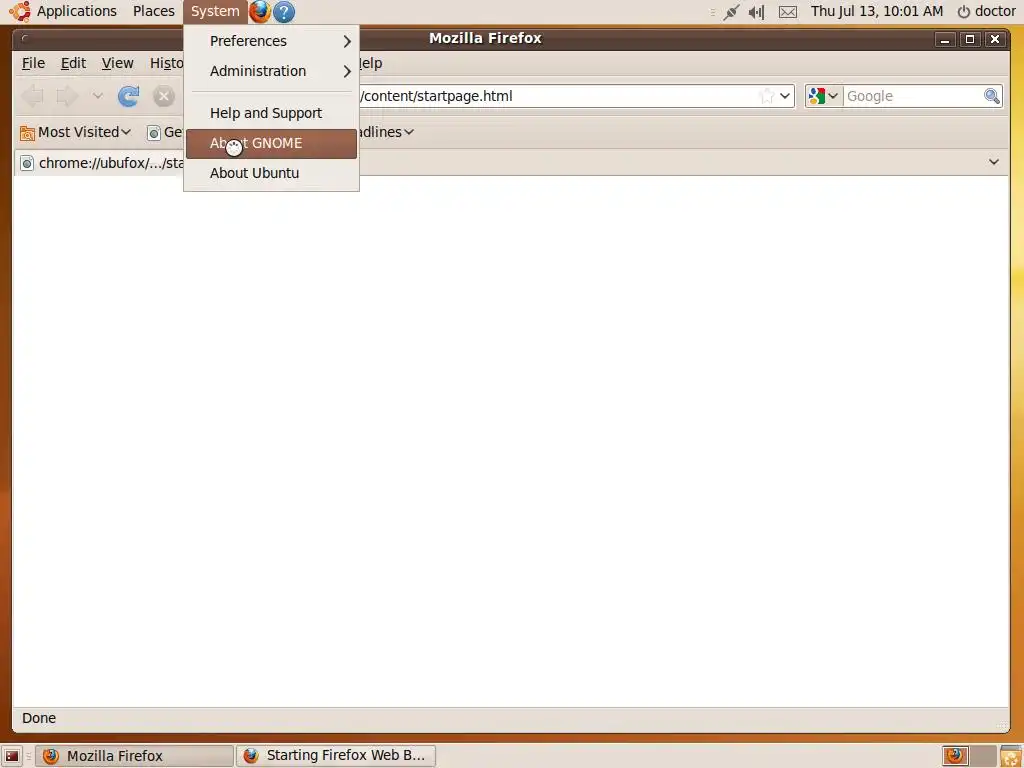Select the chrome://ubufox tab
The width and height of the screenshot is (1024, 768).
click(99, 163)
